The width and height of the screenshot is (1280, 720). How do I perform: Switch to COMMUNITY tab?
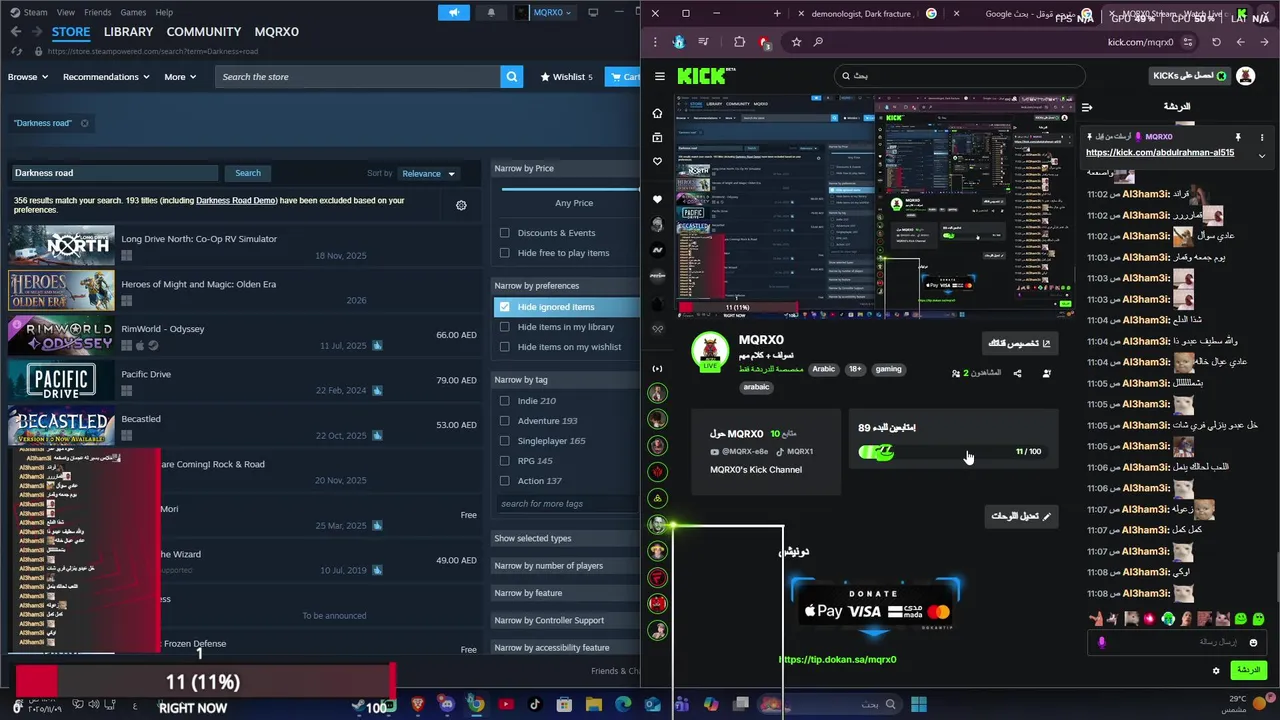pyautogui.click(x=204, y=32)
